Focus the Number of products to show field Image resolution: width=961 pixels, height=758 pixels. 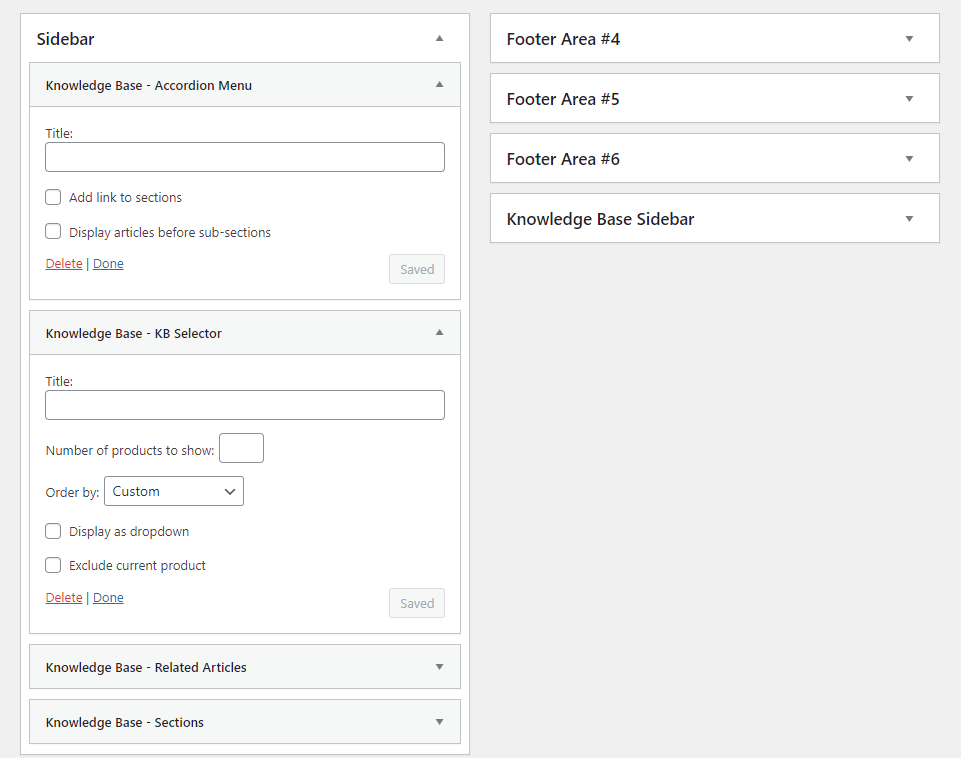(x=241, y=448)
